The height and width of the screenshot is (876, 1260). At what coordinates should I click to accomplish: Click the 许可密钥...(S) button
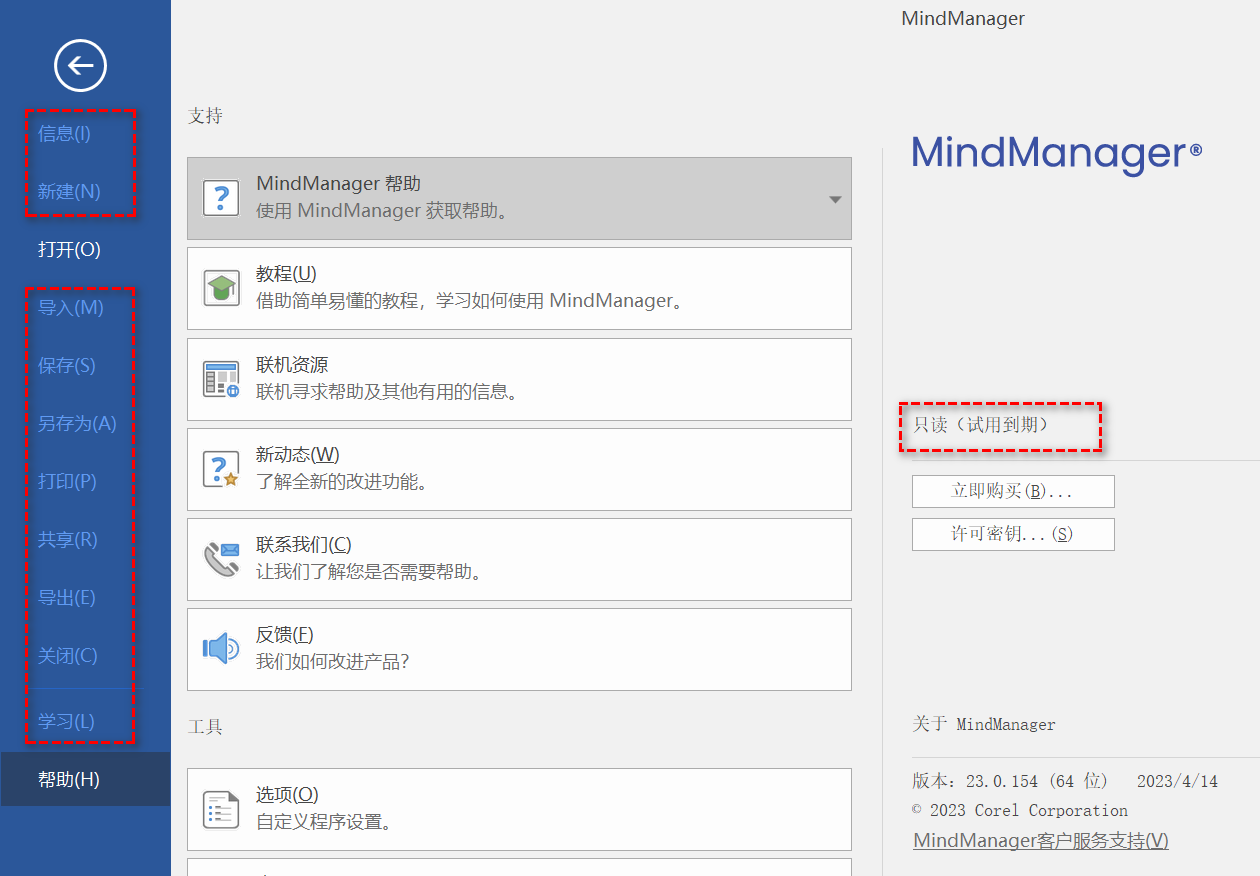click(1013, 534)
